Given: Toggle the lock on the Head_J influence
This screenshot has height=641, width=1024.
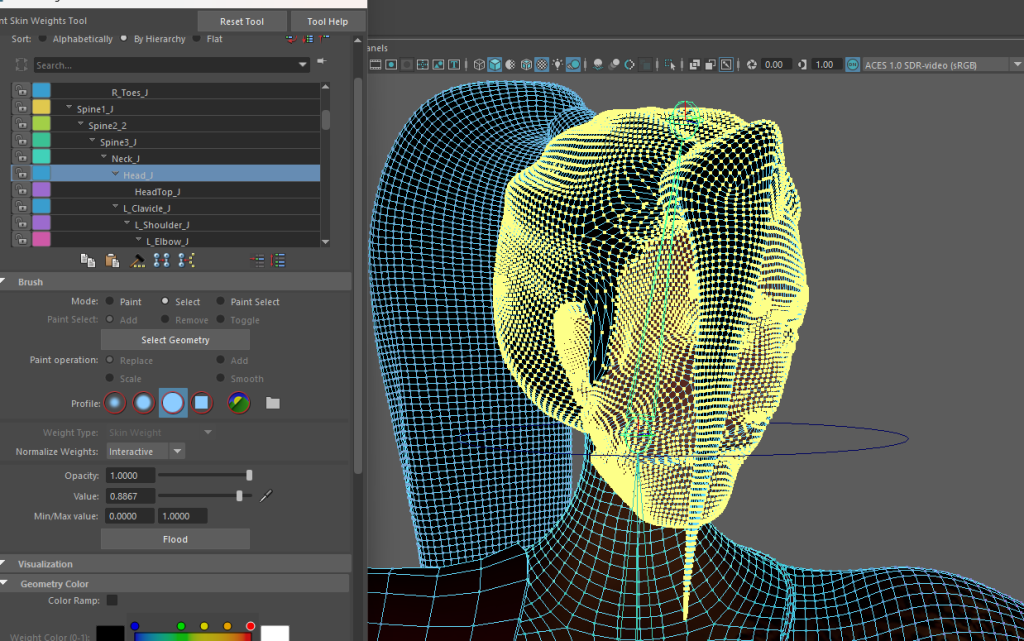Looking at the screenshot, I should point(21,174).
